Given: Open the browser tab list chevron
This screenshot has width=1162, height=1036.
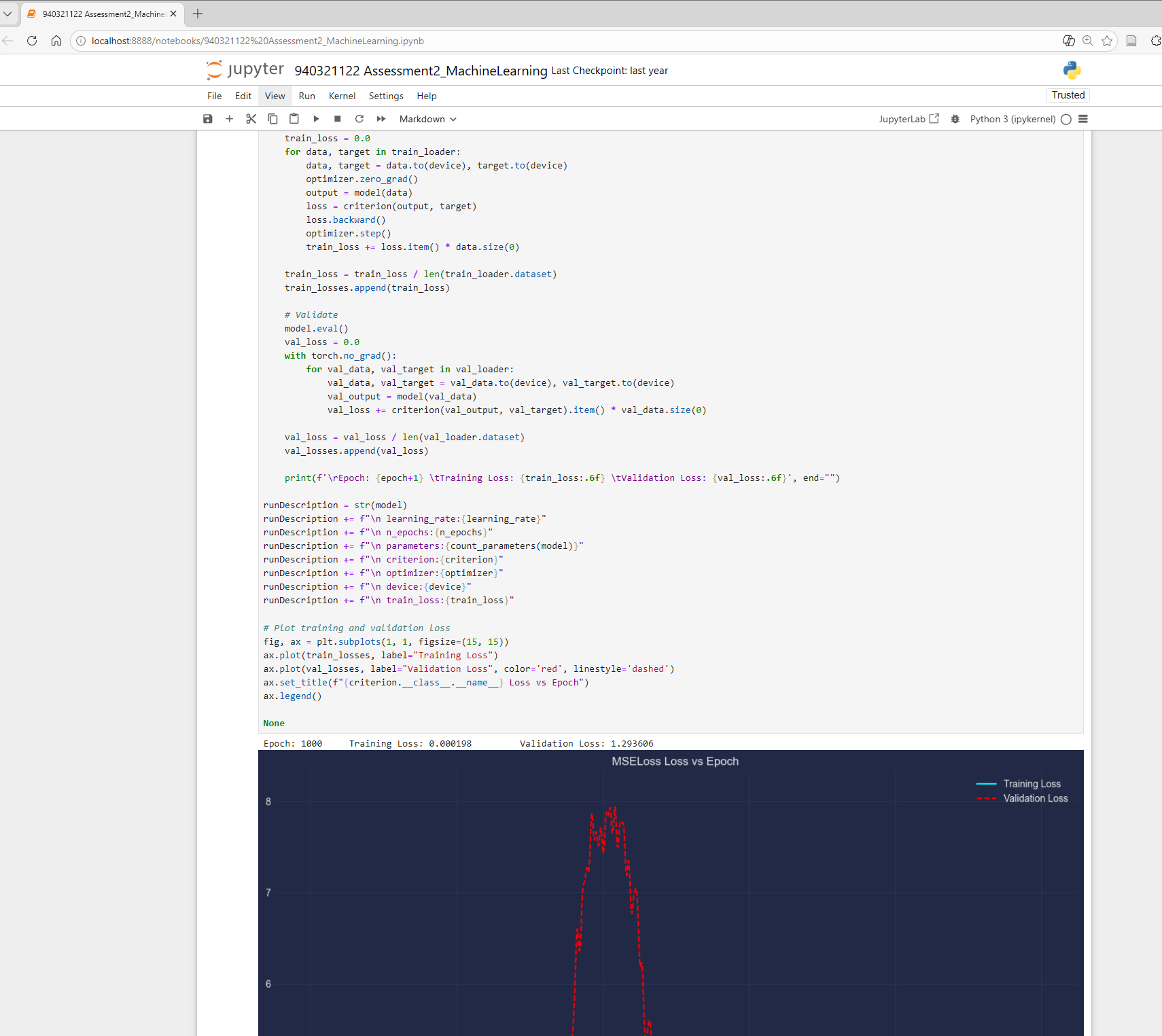Looking at the screenshot, I should coord(9,14).
